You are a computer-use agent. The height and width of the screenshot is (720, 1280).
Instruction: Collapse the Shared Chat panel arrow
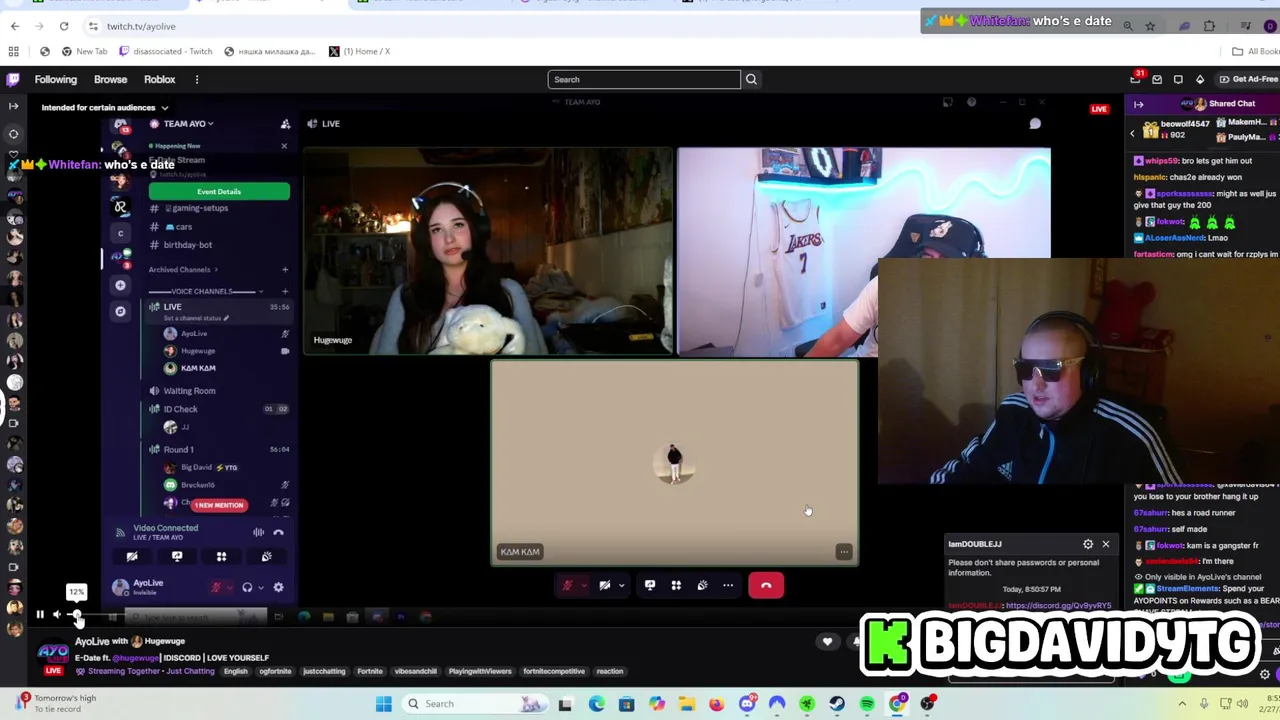(x=1138, y=104)
